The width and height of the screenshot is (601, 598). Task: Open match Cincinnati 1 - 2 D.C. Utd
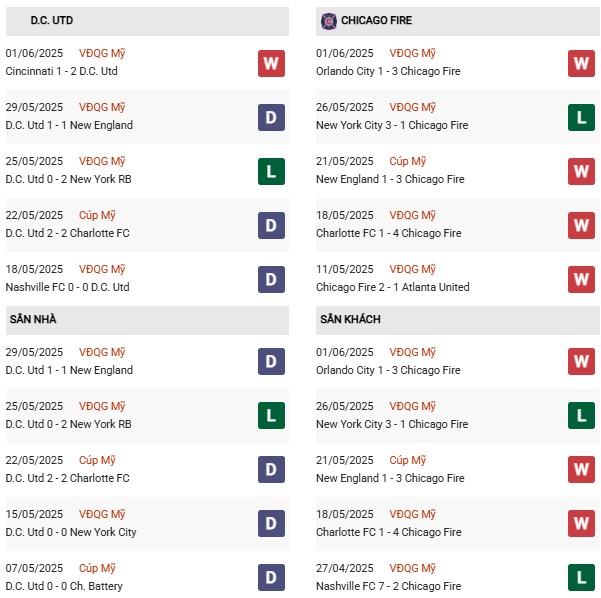(62, 71)
